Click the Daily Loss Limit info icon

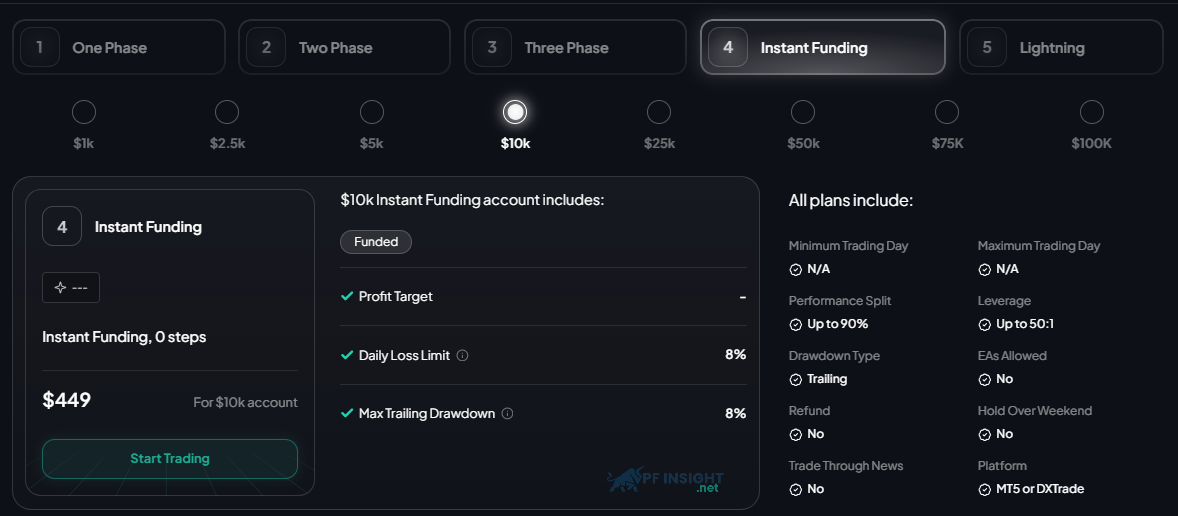click(x=463, y=355)
